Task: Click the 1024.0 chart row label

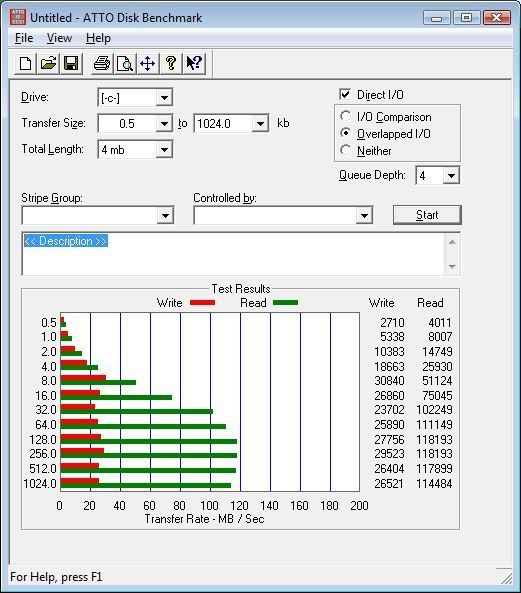Action: point(40,483)
